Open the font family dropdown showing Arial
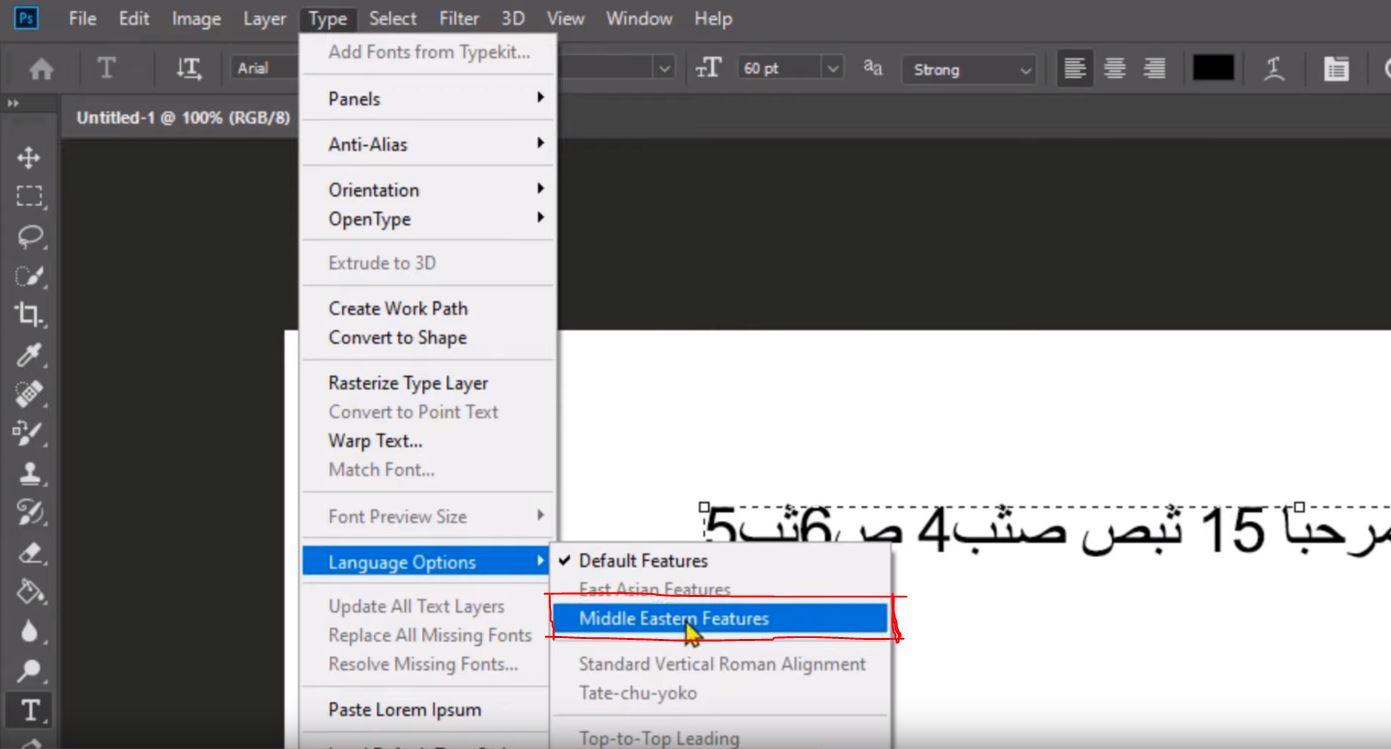Viewport: 1391px width, 749px height. coord(265,68)
